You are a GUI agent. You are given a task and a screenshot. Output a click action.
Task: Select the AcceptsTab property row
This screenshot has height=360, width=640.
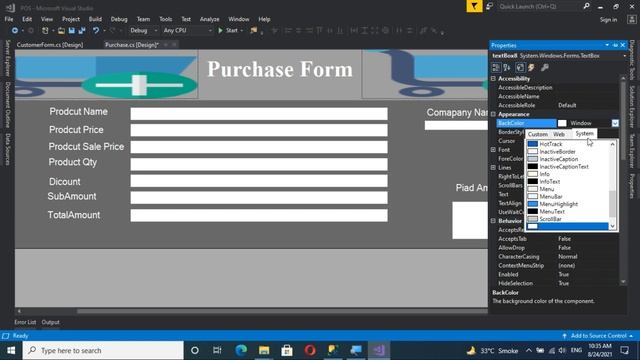(x=557, y=239)
